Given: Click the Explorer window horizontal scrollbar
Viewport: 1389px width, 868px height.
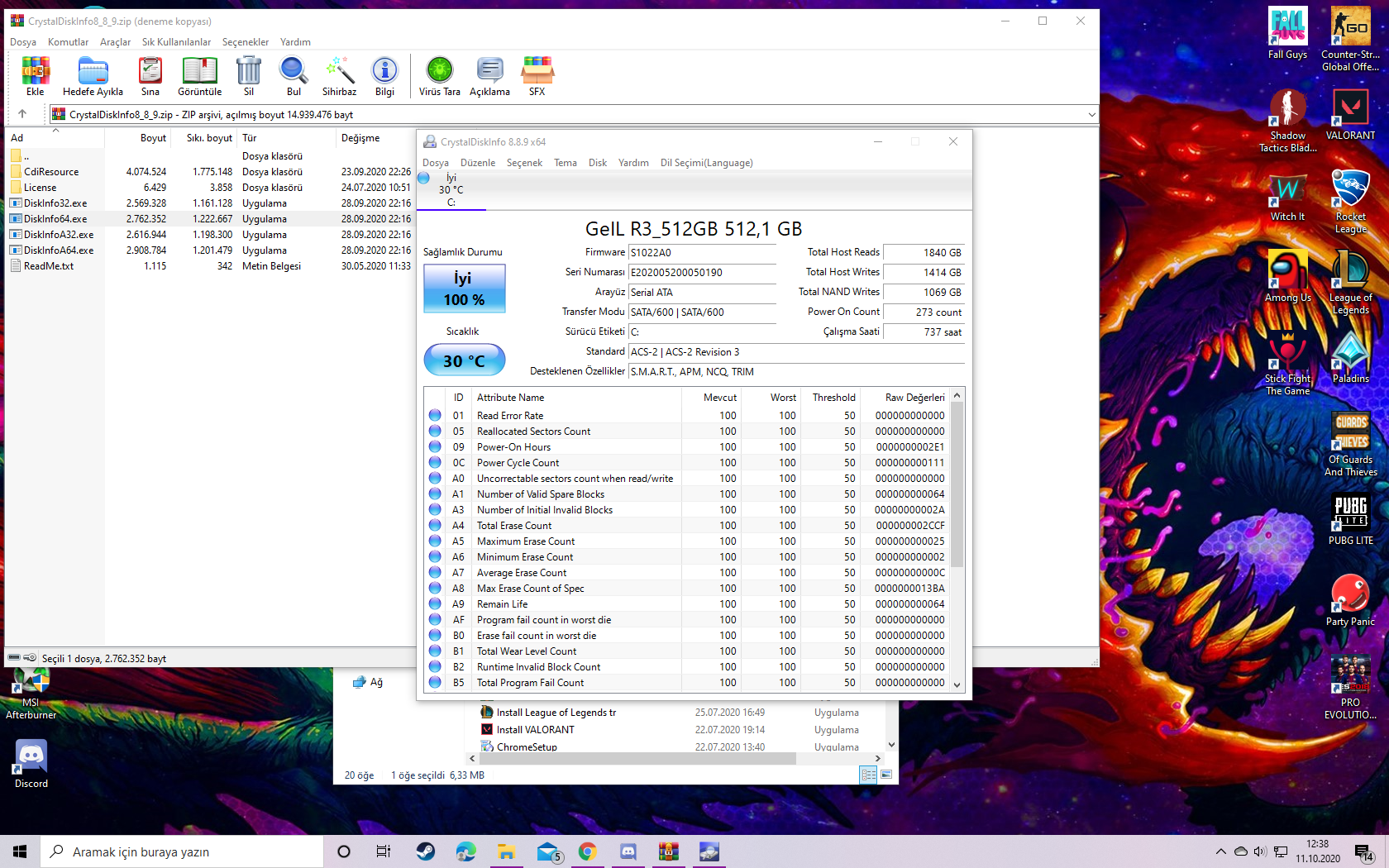Looking at the screenshot, I should point(637,758).
